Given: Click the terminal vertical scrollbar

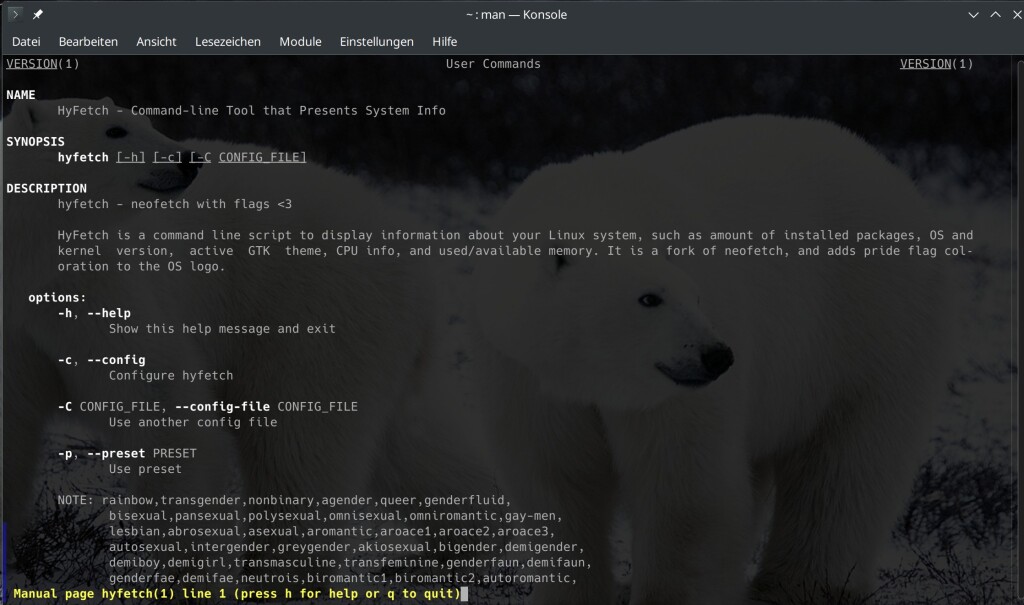Looking at the screenshot, I should point(1019,330).
